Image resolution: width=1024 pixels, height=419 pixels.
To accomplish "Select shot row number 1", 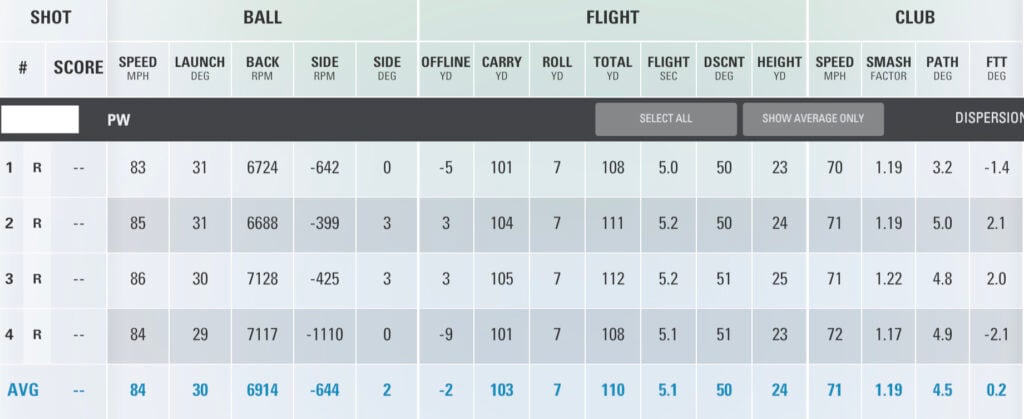I will pyautogui.click(x=10, y=168).
